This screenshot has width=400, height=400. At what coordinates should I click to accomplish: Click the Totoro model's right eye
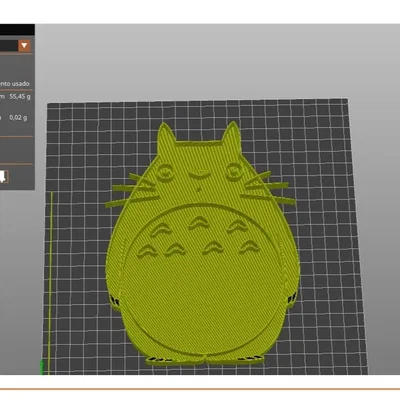coord(233,171)
